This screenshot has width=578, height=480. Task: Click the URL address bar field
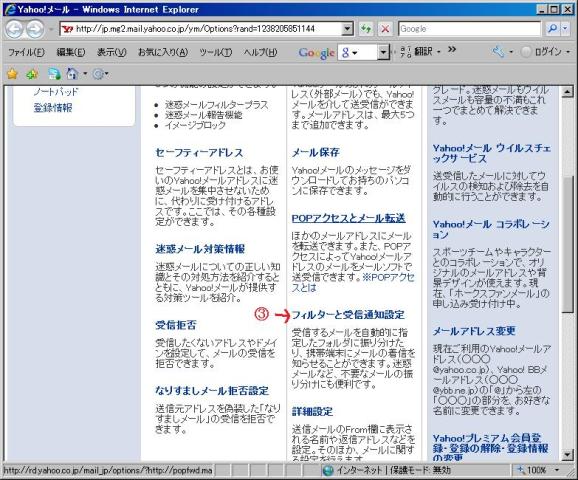pyautogui.click(x=200, y=29)
